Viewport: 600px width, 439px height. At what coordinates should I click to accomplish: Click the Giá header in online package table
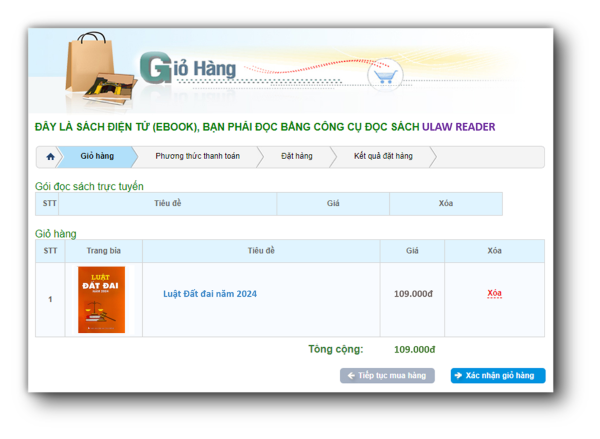point(333,204)
